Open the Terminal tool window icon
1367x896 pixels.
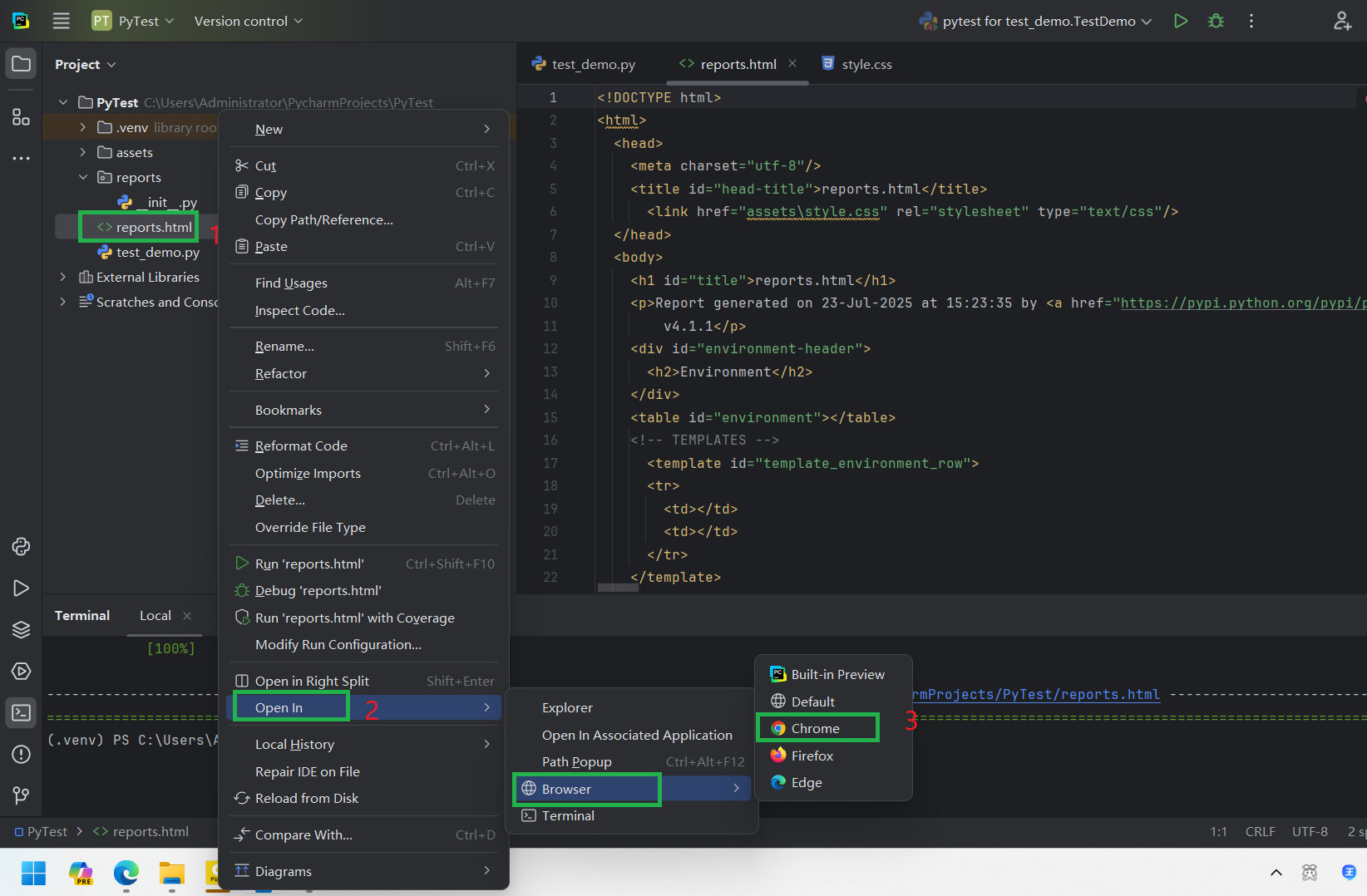[21, 712]
